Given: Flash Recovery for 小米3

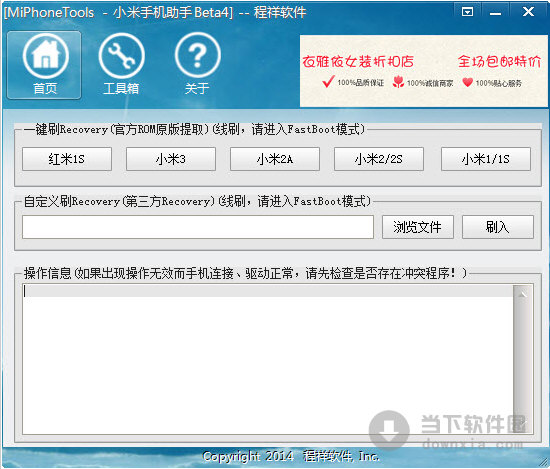Looking at the screenshot, I should coord(171,159).
